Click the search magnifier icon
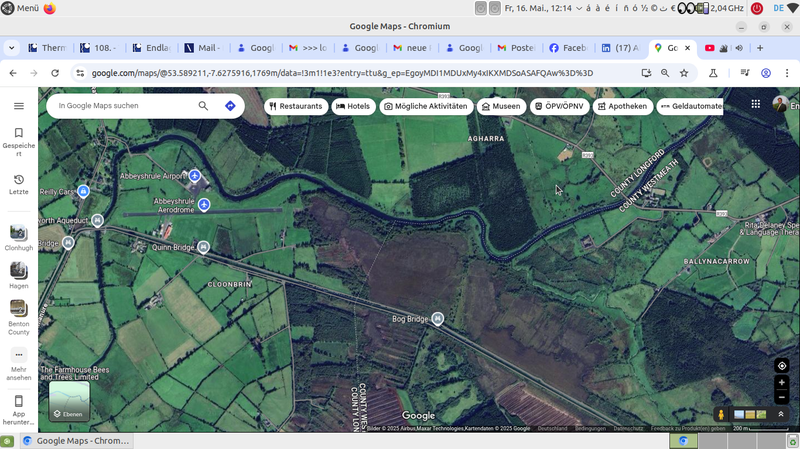 204,106
